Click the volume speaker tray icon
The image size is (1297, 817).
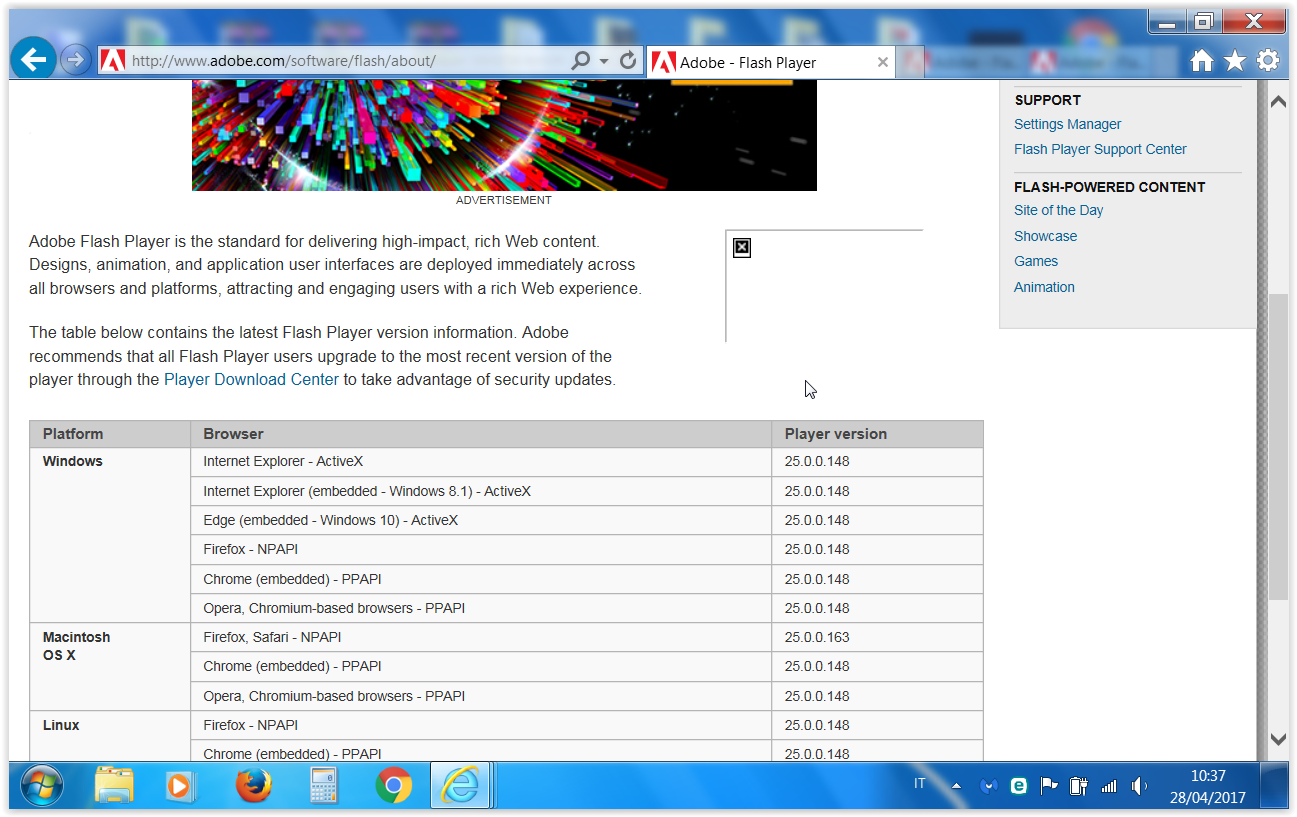(1139, 786)
